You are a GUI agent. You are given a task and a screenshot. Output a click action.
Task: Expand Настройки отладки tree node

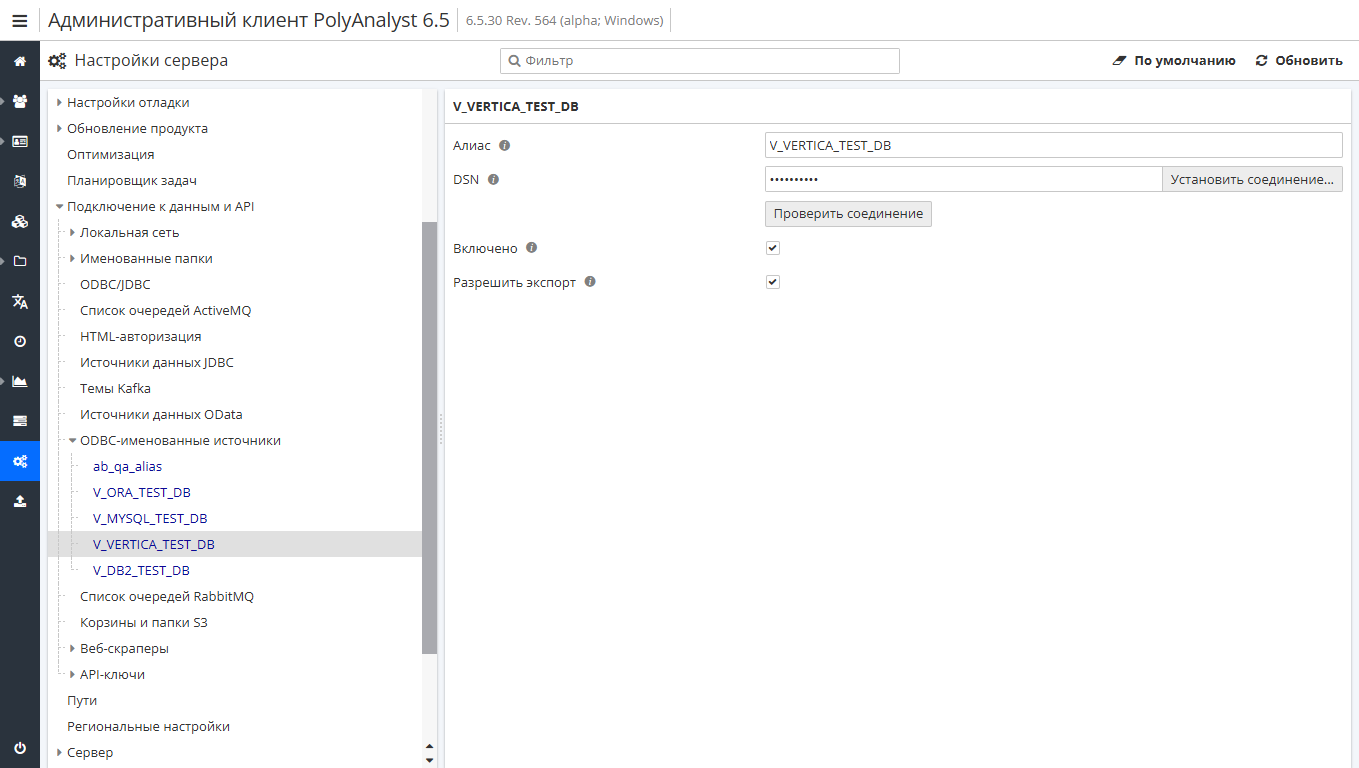coord(59,102)
